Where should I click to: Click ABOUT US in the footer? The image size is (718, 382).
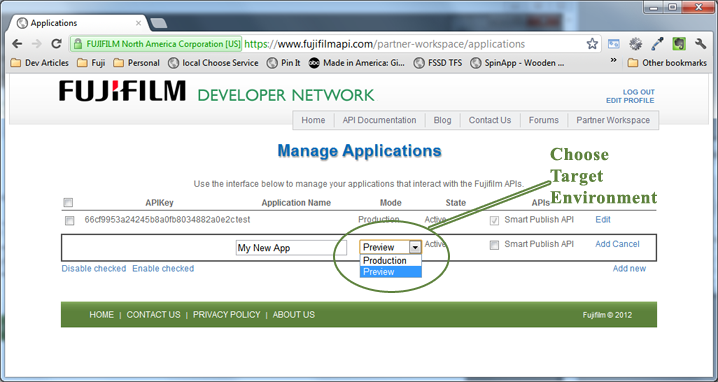coord(294,315)
